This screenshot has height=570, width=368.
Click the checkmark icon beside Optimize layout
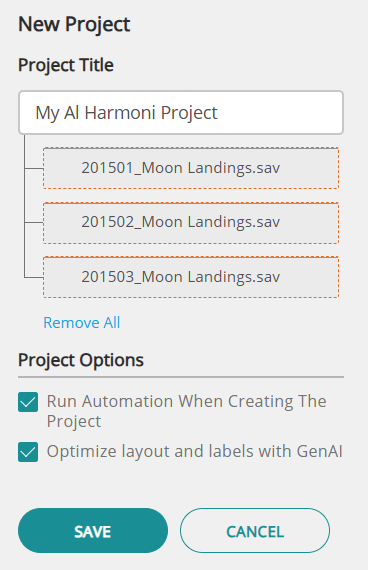pos(28,452)
